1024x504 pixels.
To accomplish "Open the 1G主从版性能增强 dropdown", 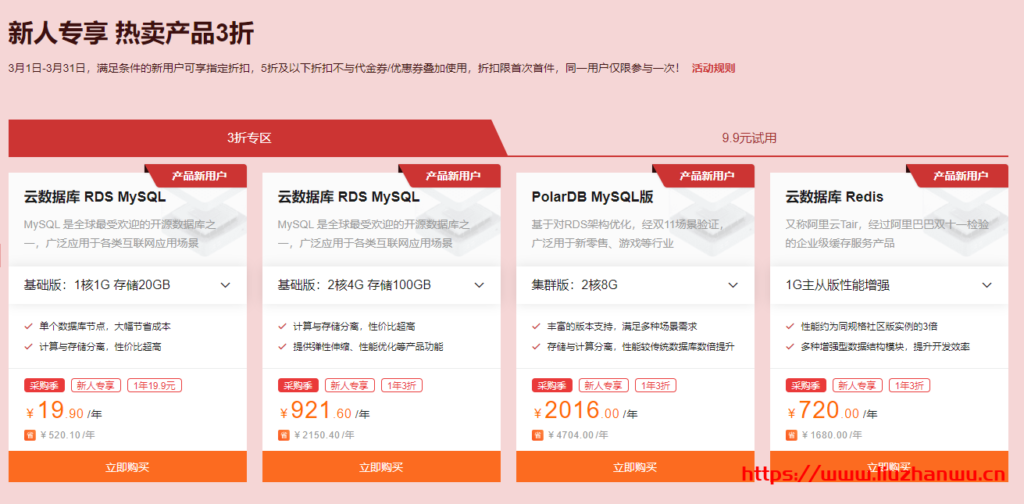I will (x=987, y=285).
